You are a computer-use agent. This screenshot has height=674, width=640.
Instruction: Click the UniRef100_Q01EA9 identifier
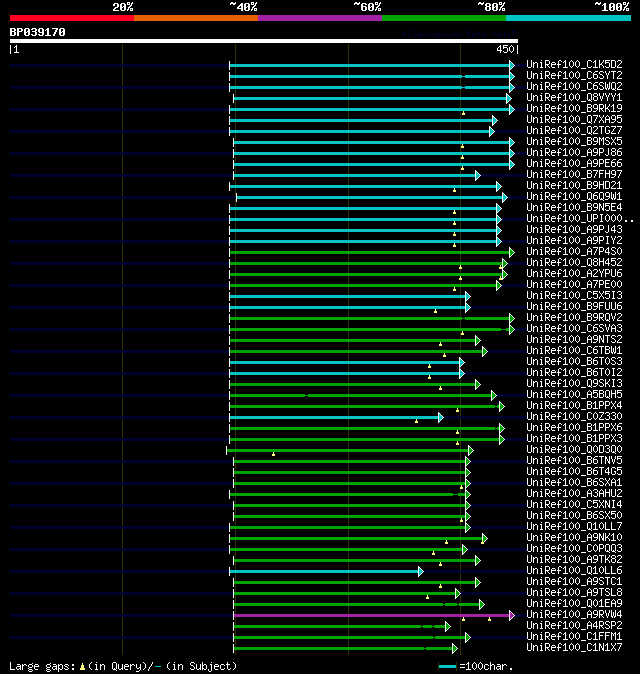point(574,604)
